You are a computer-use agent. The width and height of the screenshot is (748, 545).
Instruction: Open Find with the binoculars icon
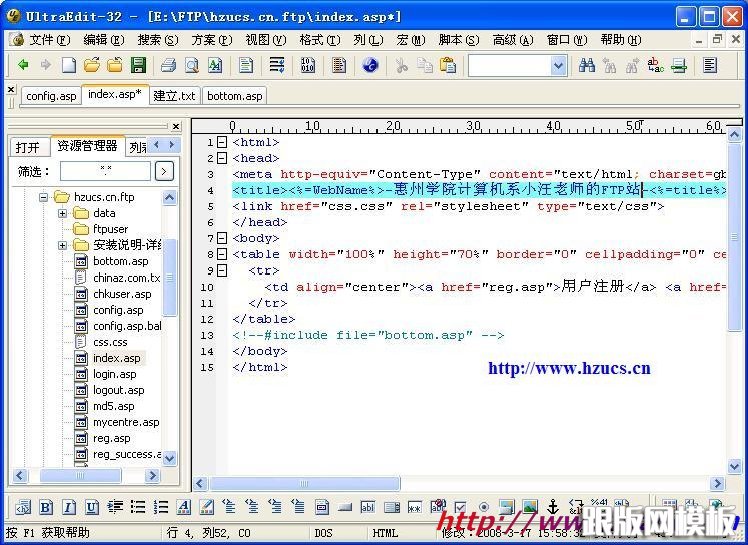click(x=586, y=65)
